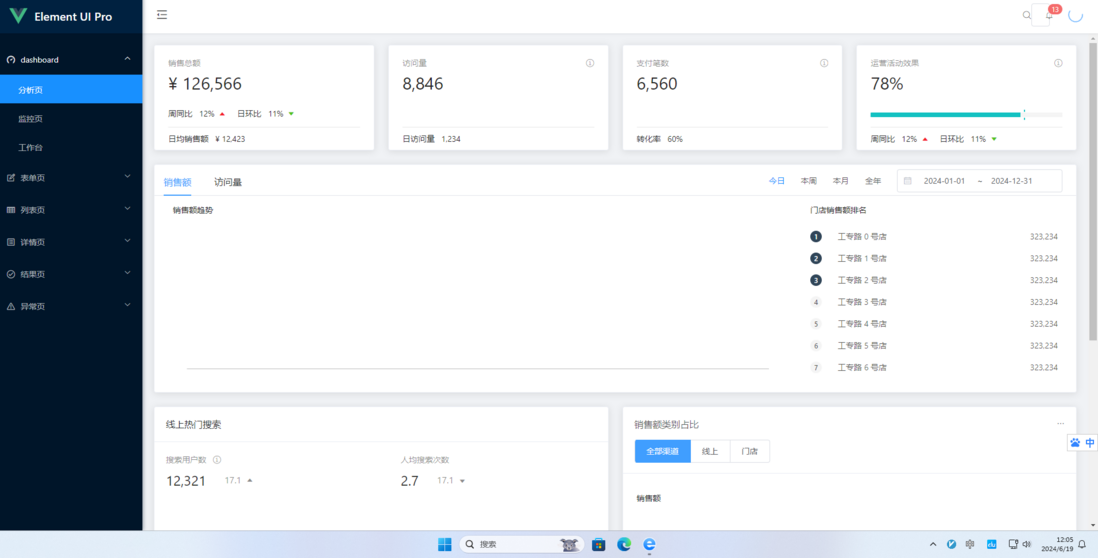
Task: Show info tooltip on 支付笔数 card
Action: [x=824, y=63]
